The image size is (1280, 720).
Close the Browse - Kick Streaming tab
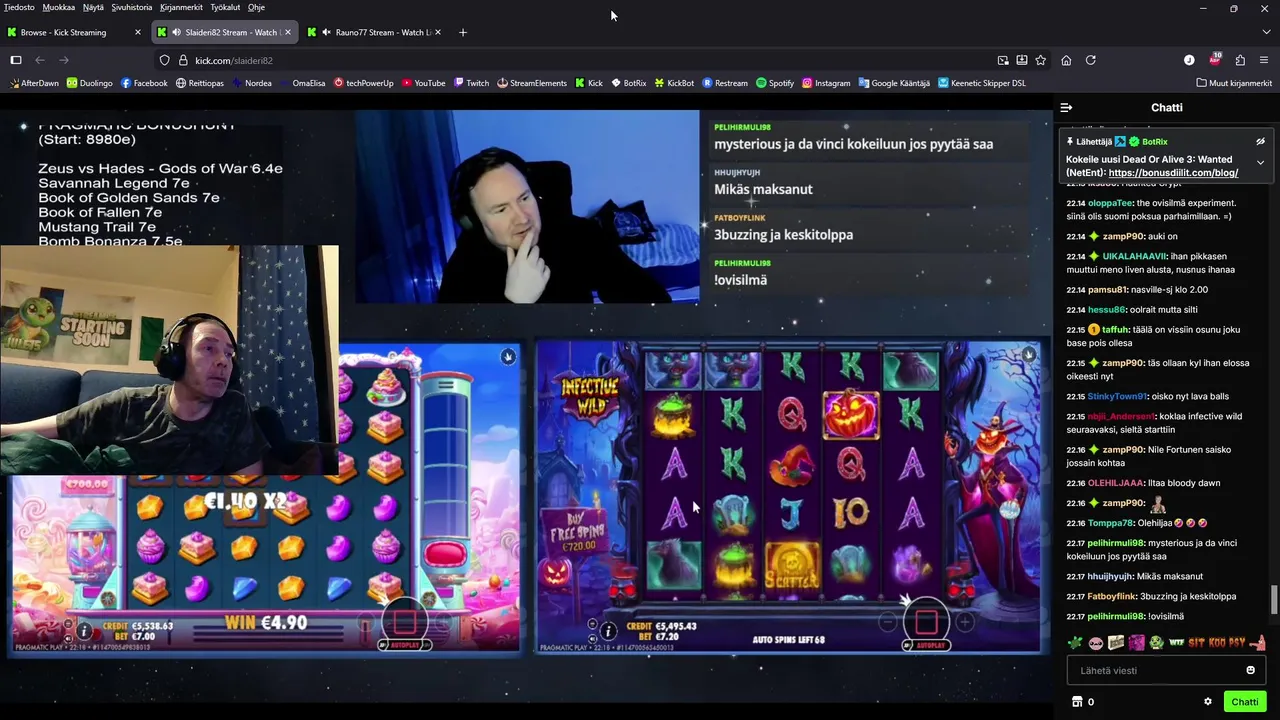(x=138, y=32)
